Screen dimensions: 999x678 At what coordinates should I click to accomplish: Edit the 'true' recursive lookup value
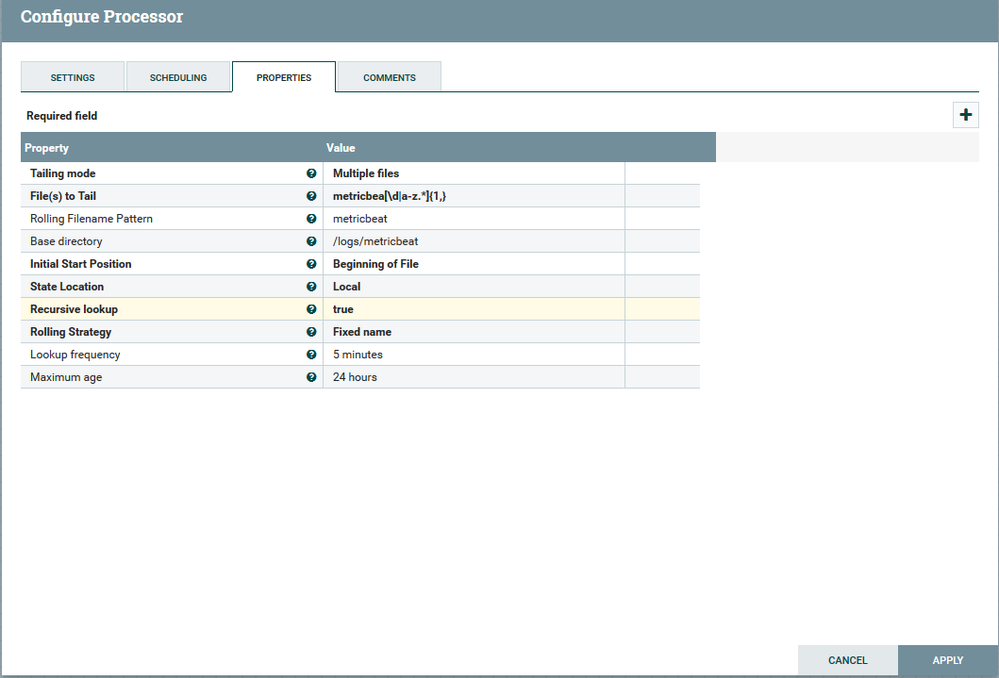(x=473, y=309)
